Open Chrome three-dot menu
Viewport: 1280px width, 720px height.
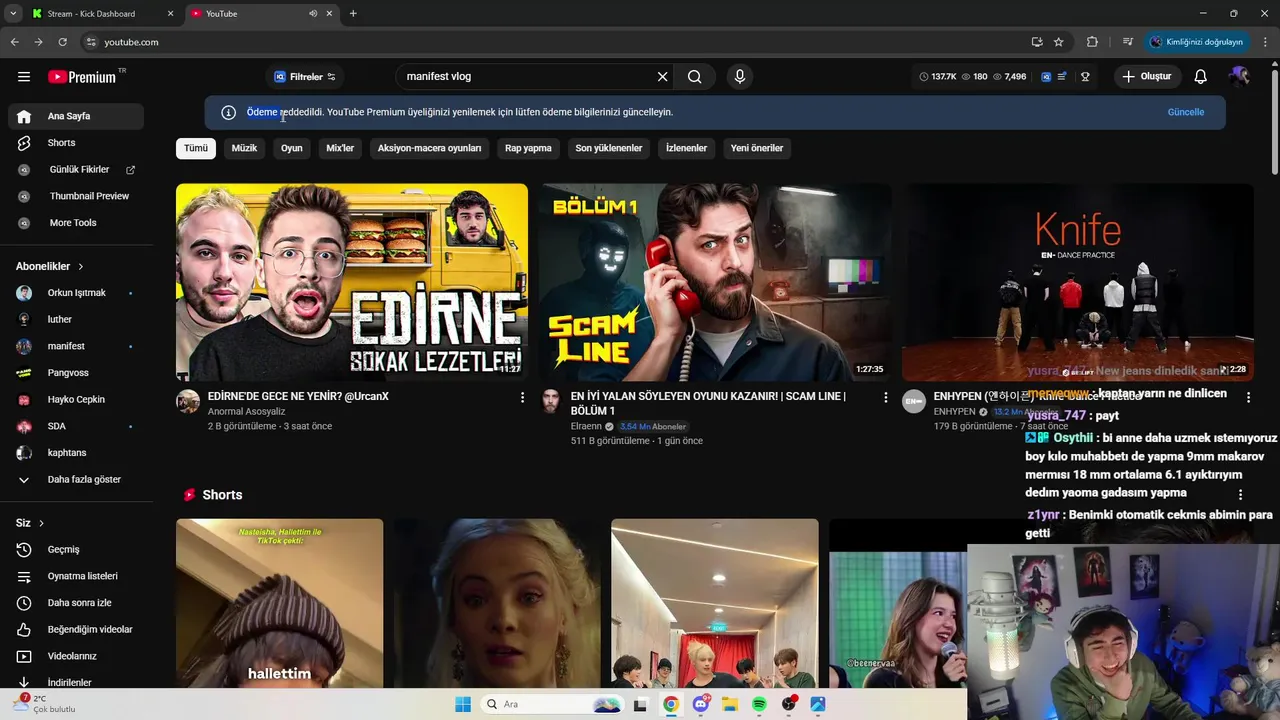(x=1266, y=42)
